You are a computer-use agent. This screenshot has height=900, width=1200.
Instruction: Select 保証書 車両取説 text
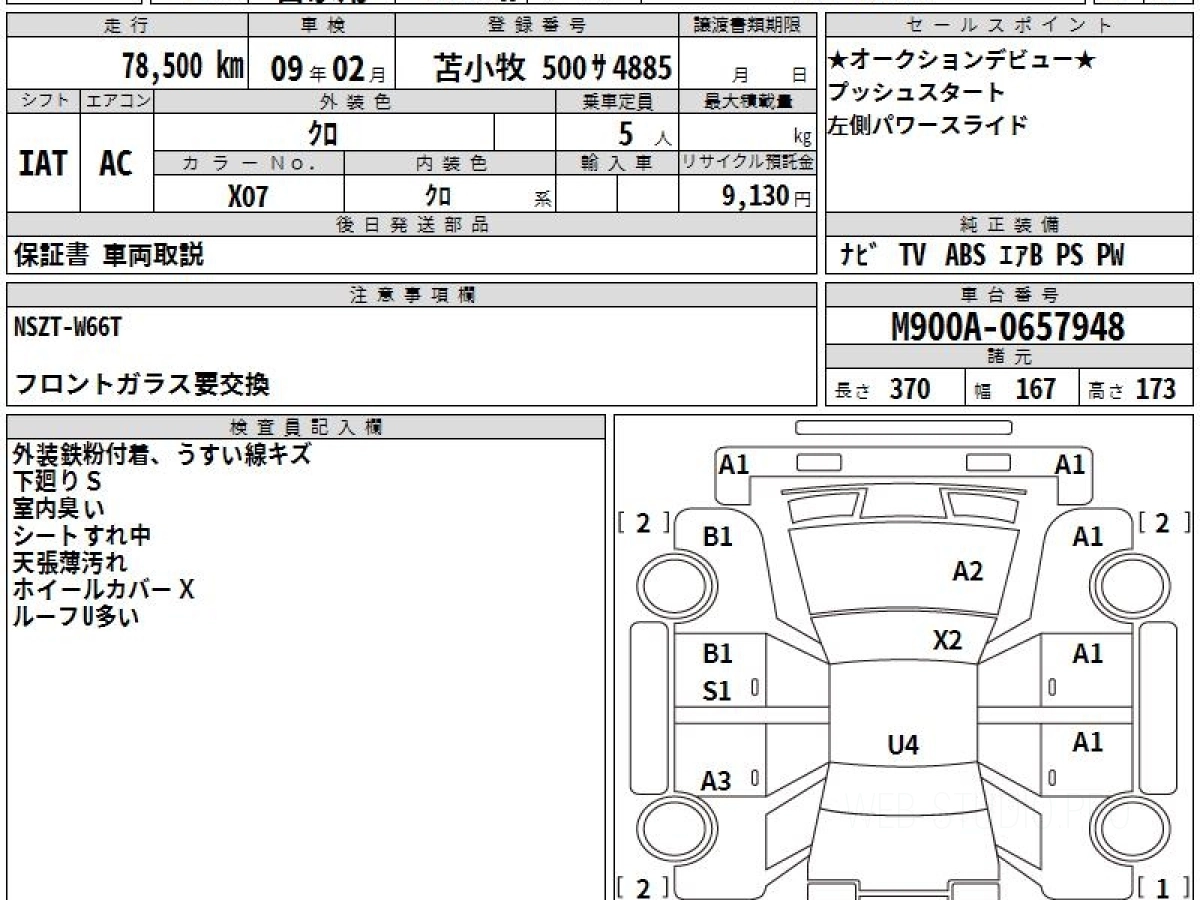(109, 255)
